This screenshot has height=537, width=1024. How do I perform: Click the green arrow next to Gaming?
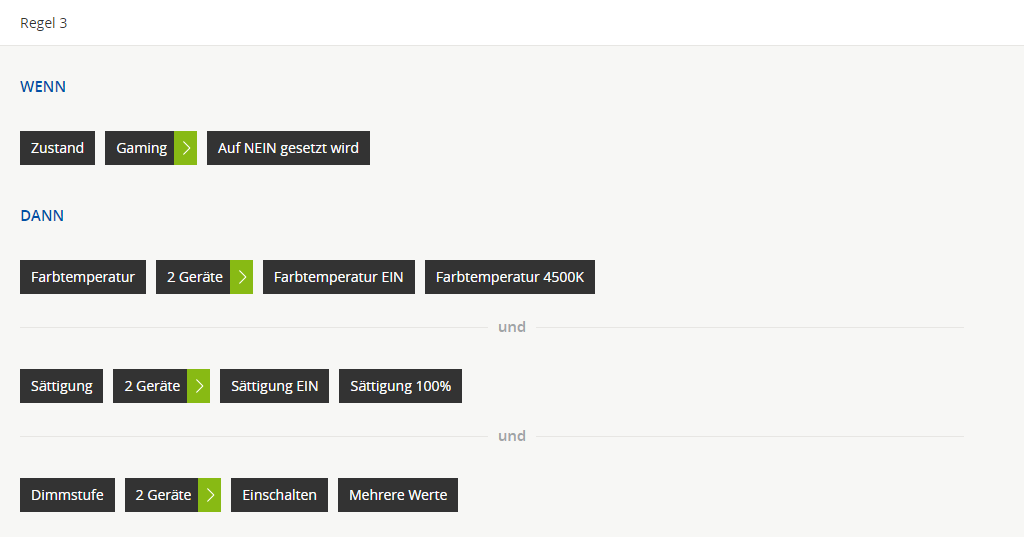pos(186,148)
